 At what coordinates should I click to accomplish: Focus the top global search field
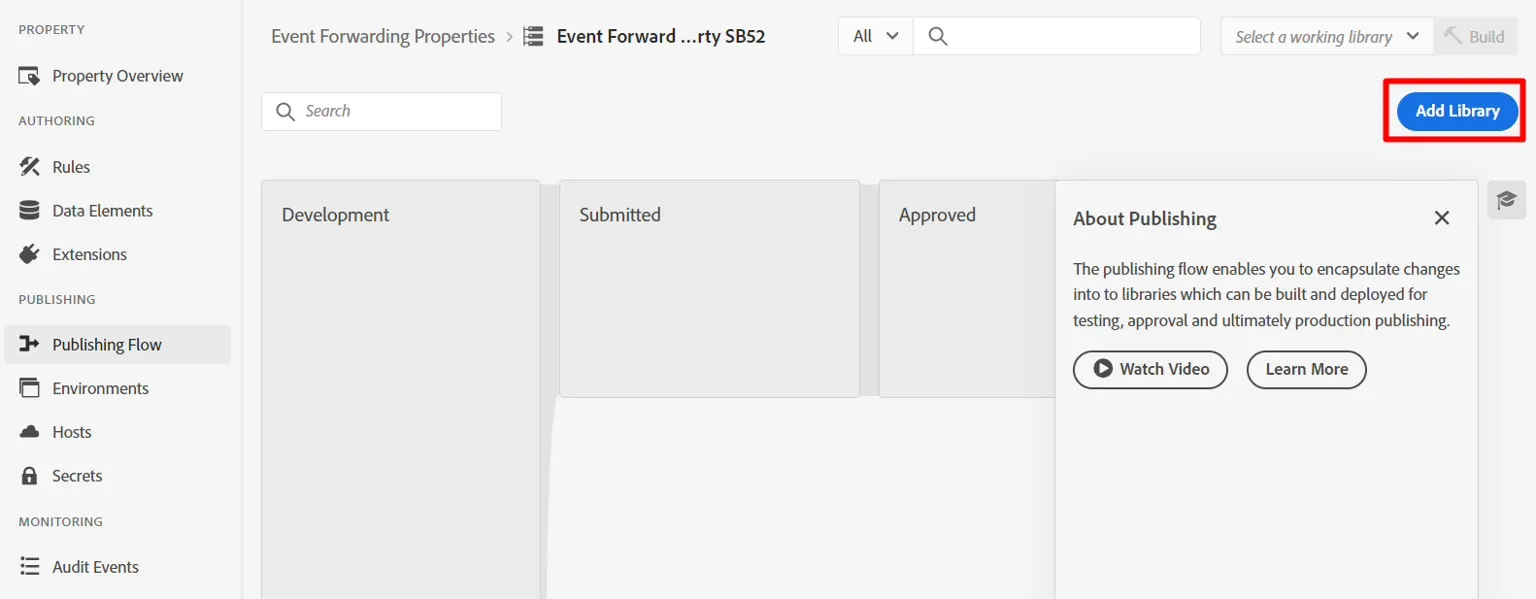coord(1056,36)
